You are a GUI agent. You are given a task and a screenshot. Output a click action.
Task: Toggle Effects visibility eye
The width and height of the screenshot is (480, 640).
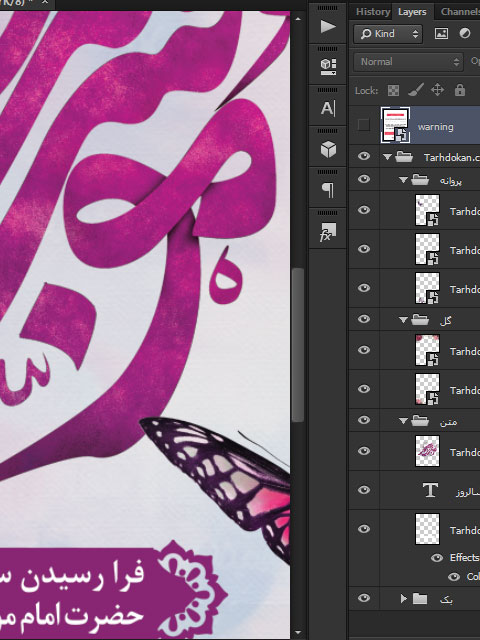click(437, 558)
